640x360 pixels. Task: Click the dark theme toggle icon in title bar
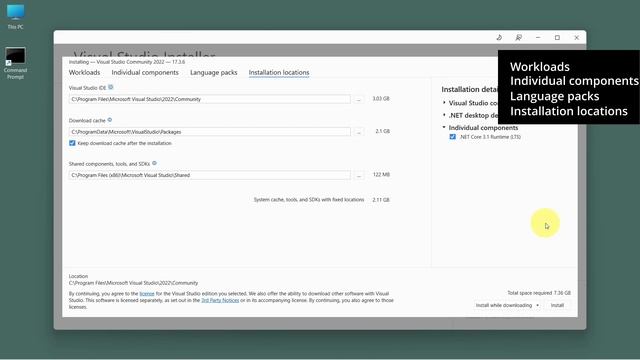tap(499, 38)
